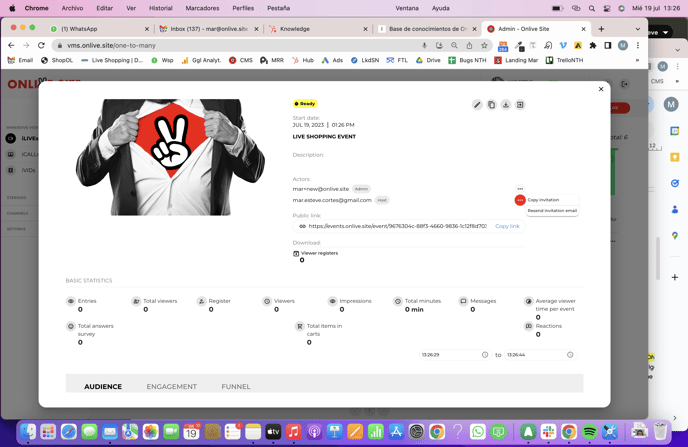Screen dimensions: 688x447
Task: Click the pencil edit event icon
Action: pyautogui.click(x=477, y=105)
